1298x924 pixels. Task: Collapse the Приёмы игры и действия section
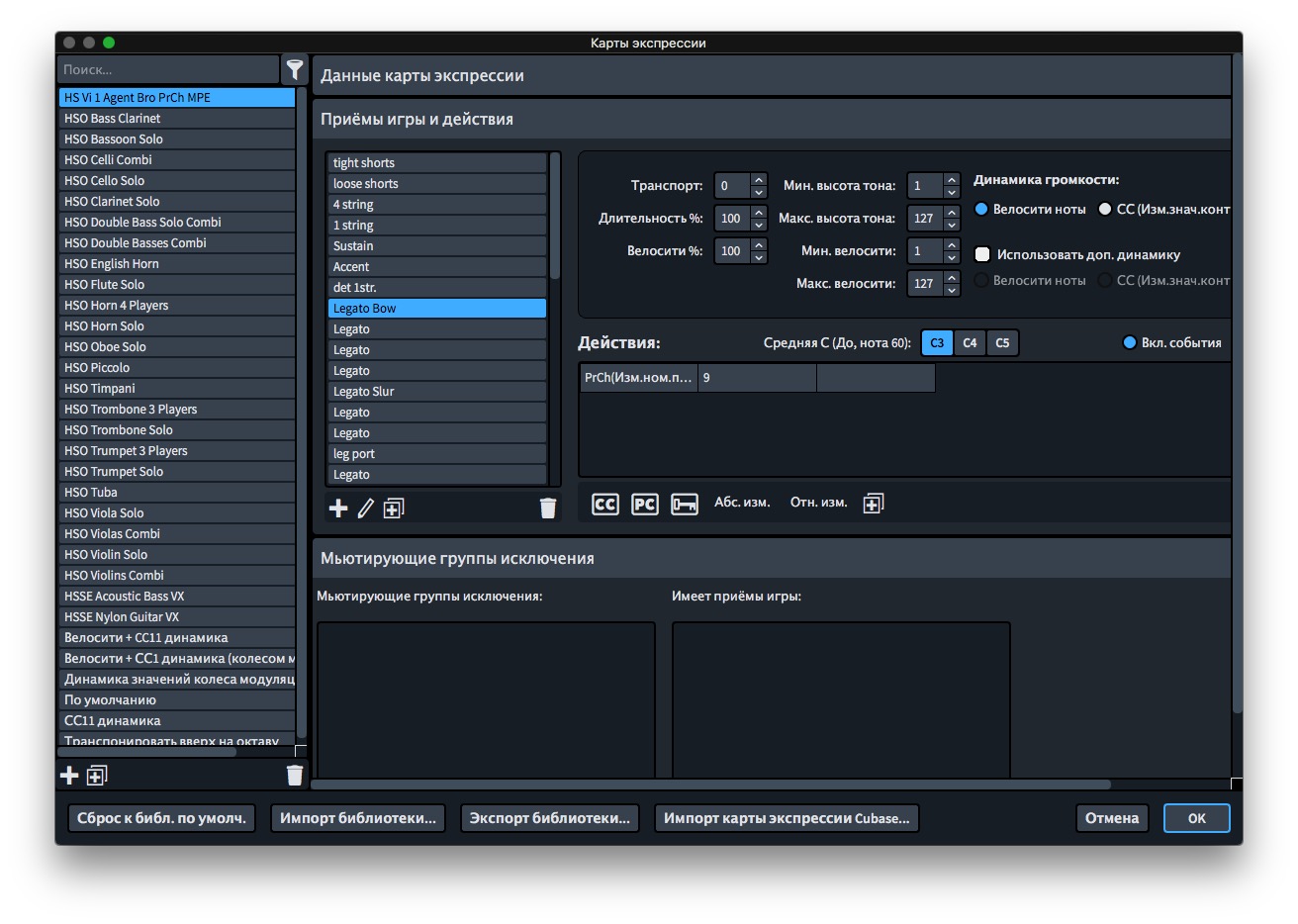click(x=772, y=119)
